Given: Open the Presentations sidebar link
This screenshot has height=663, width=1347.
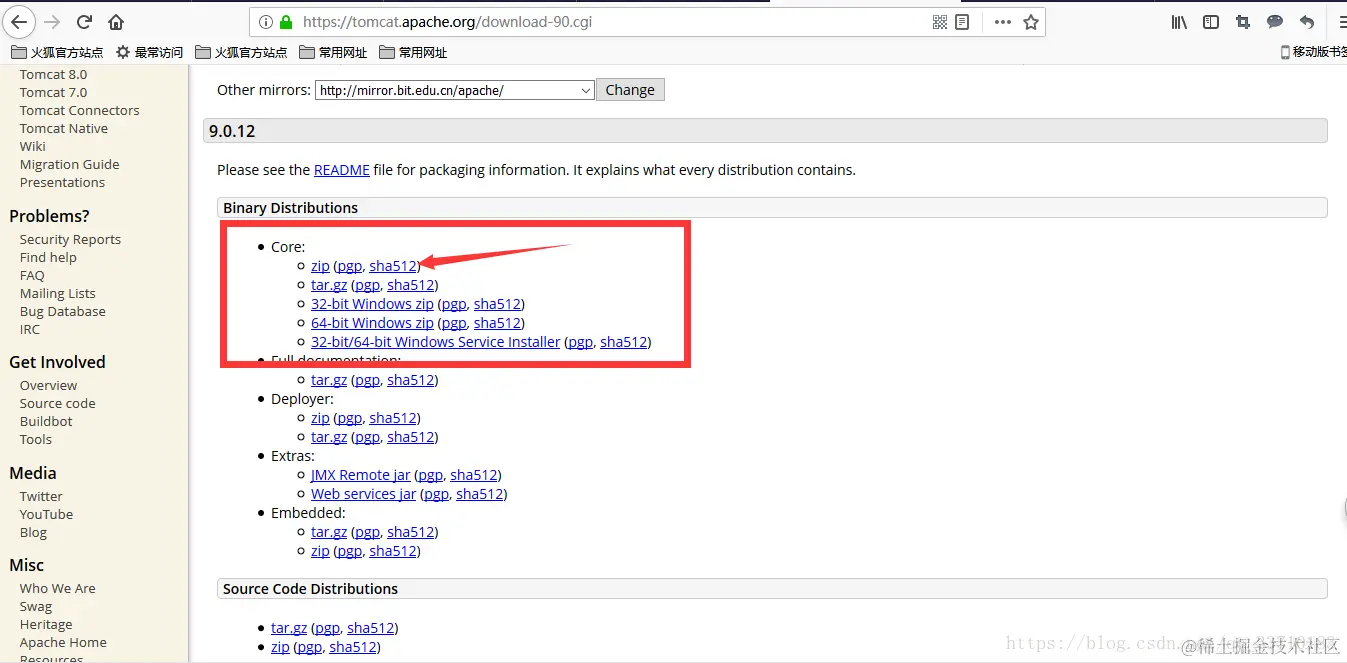Looking at the screenshot, I should (x=62, y=182).
